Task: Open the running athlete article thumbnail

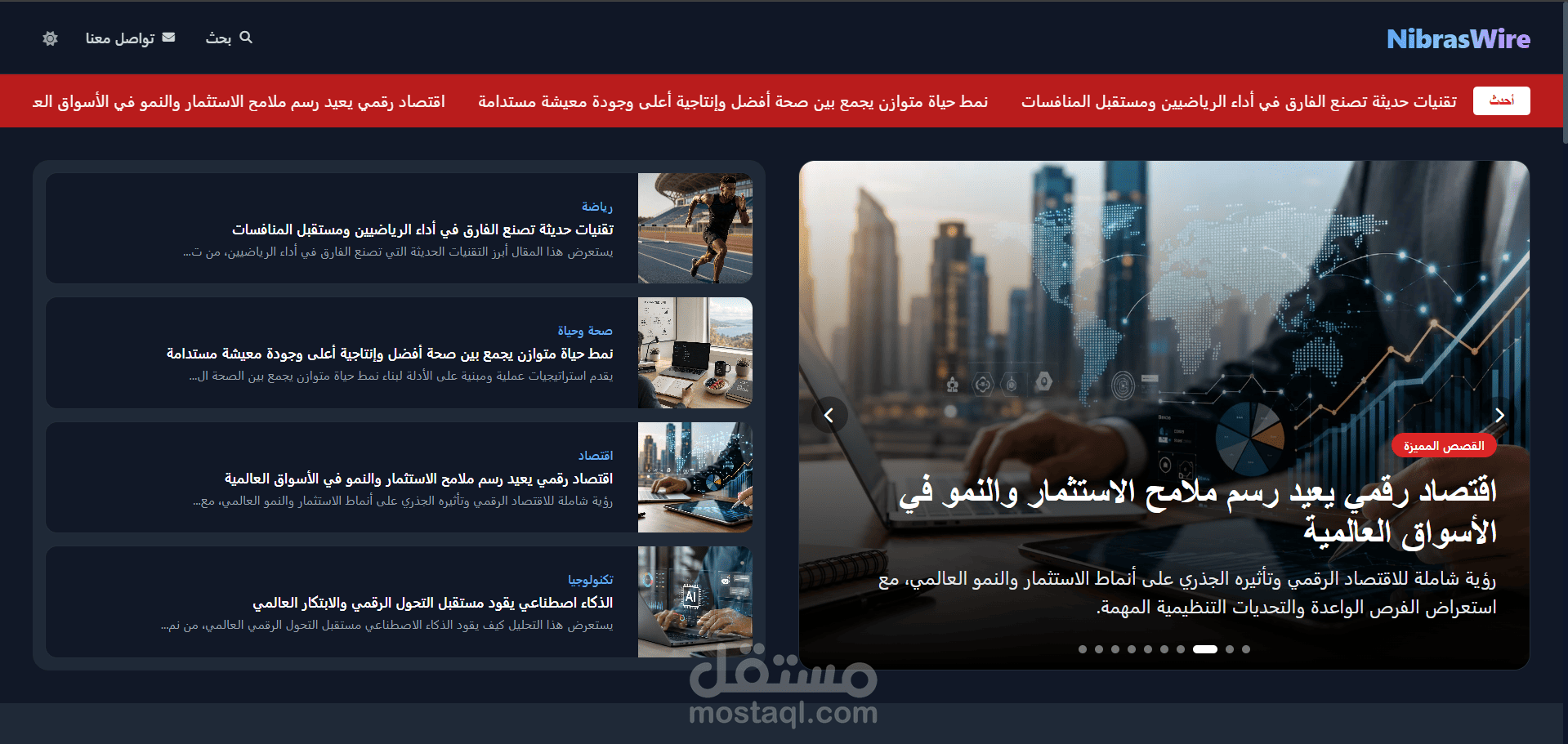Action: (695, 228)
